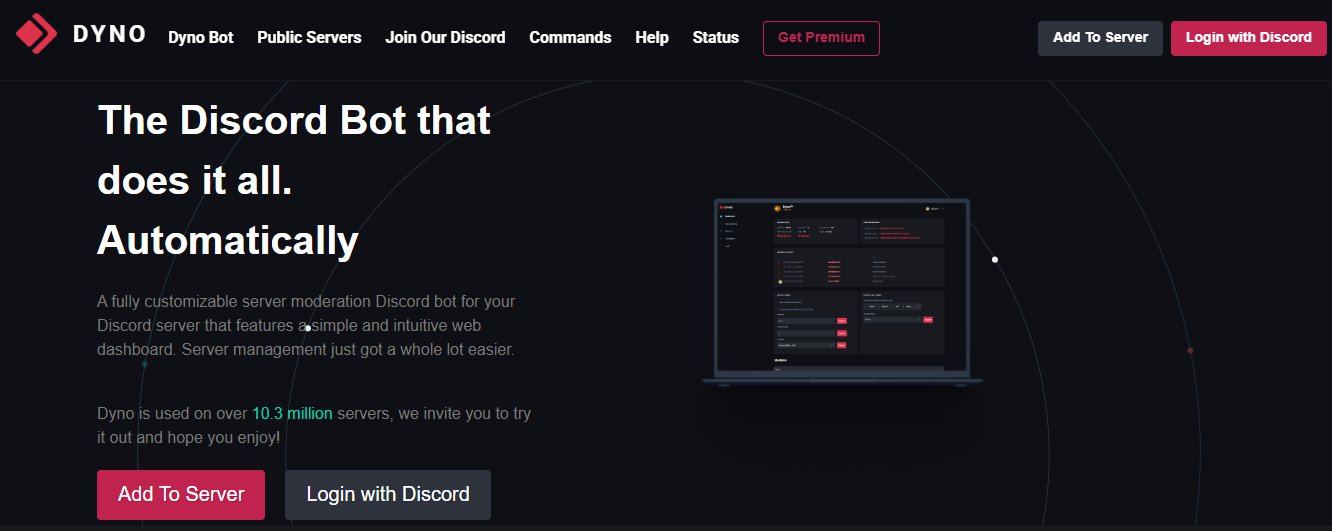The image size is (1332, 531).
Task: Click the outlined Get Premium button
Action: 821,38
